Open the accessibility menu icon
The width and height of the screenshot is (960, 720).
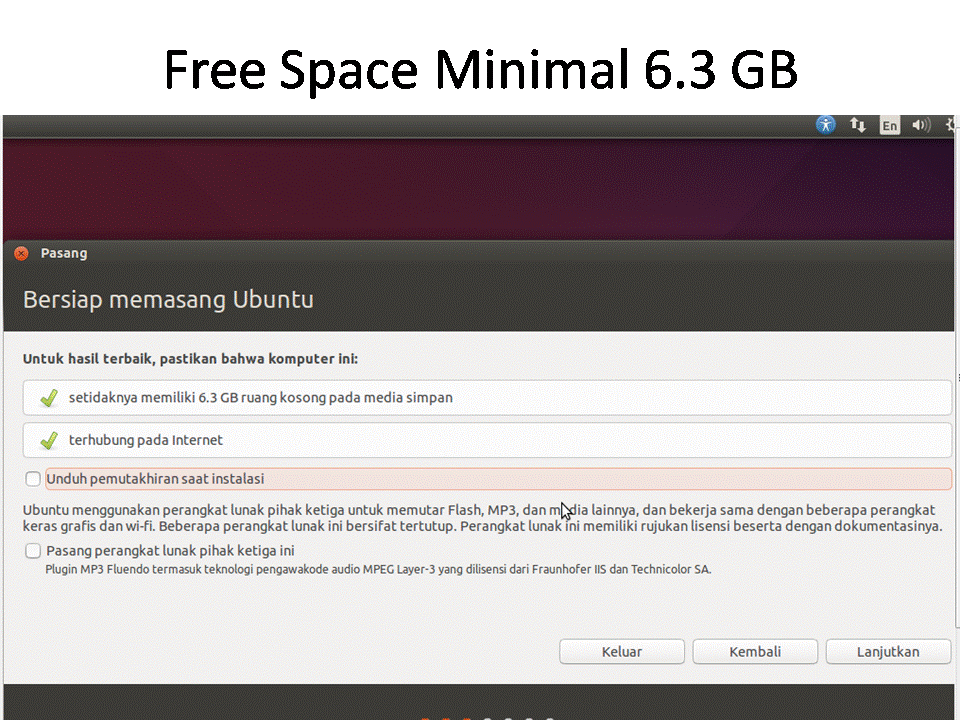(825, 125)
